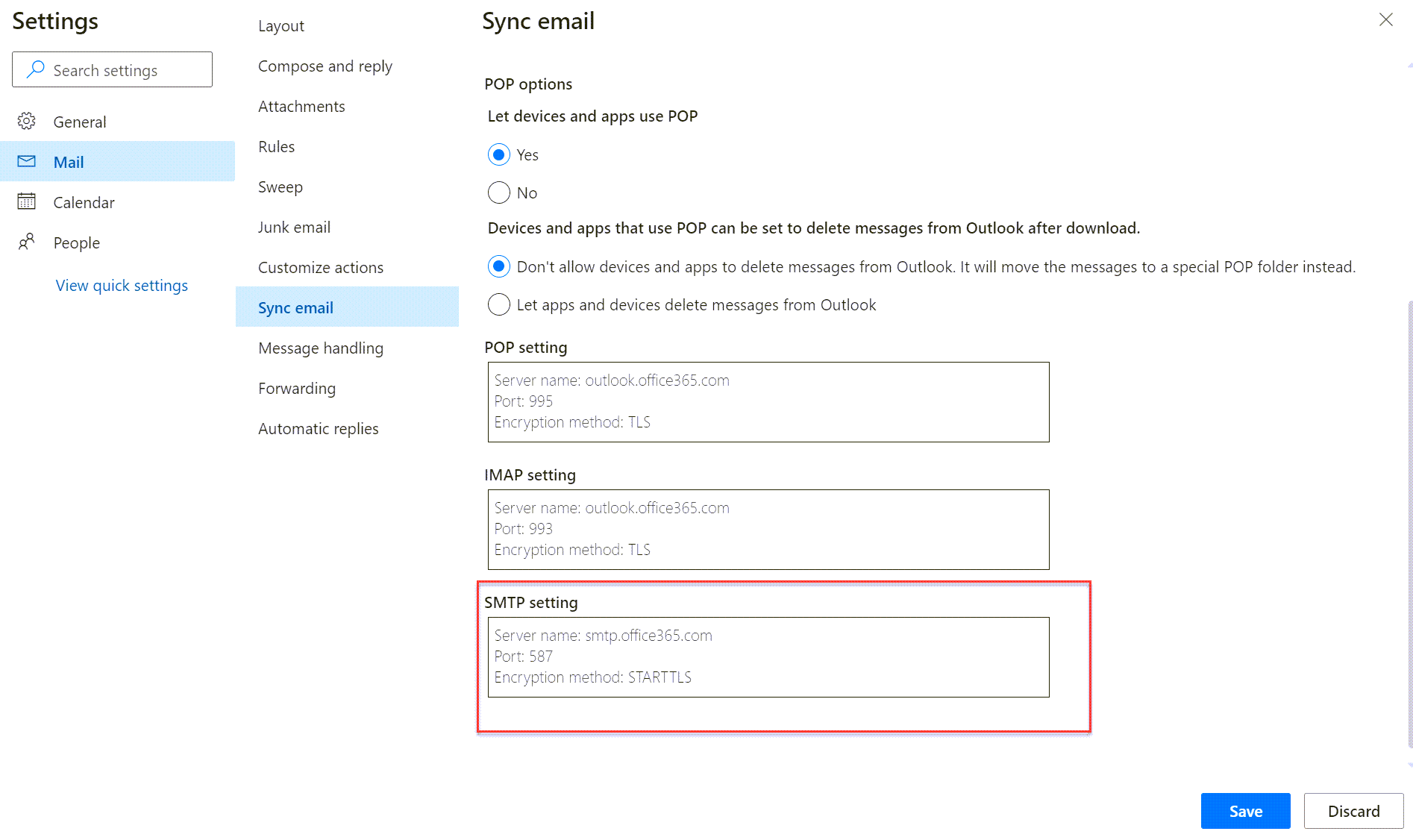The width and height of the screenshot is (1413, 840).
Task: Switch to the Sync email section
Action: coord(295,307)
